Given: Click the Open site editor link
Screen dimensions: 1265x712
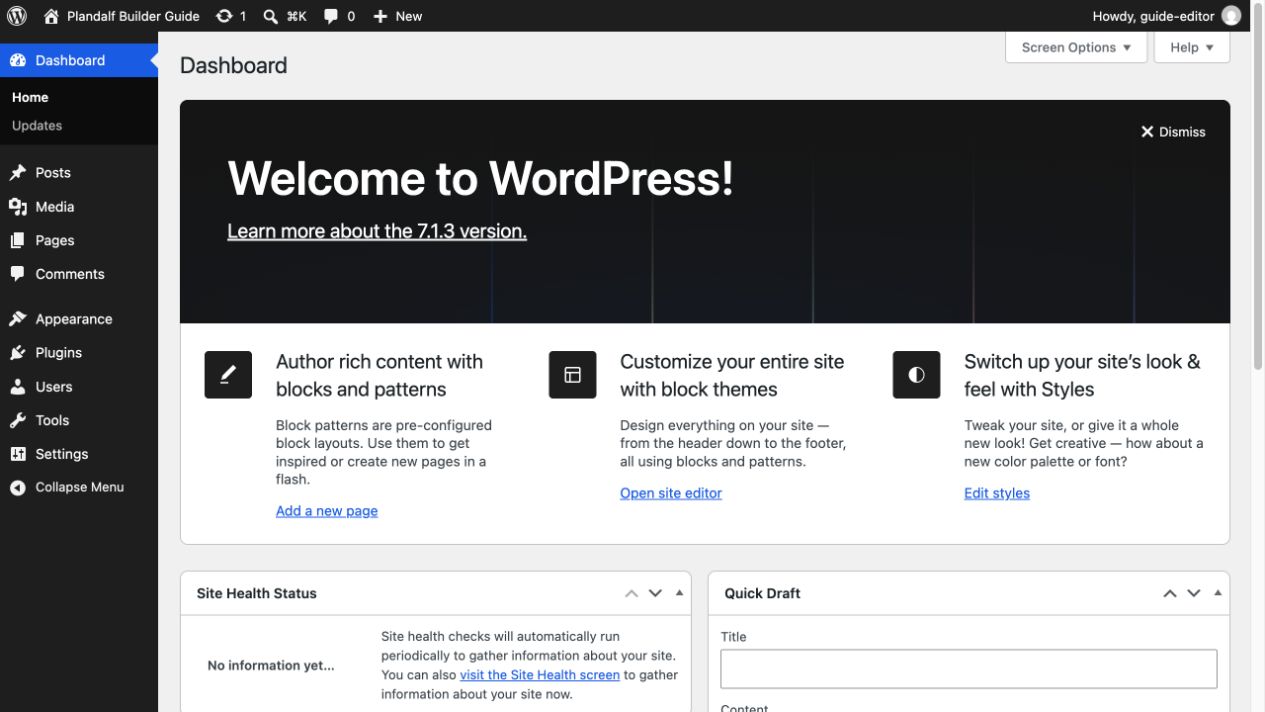Looking at the screenshot, I should [671, 493].
